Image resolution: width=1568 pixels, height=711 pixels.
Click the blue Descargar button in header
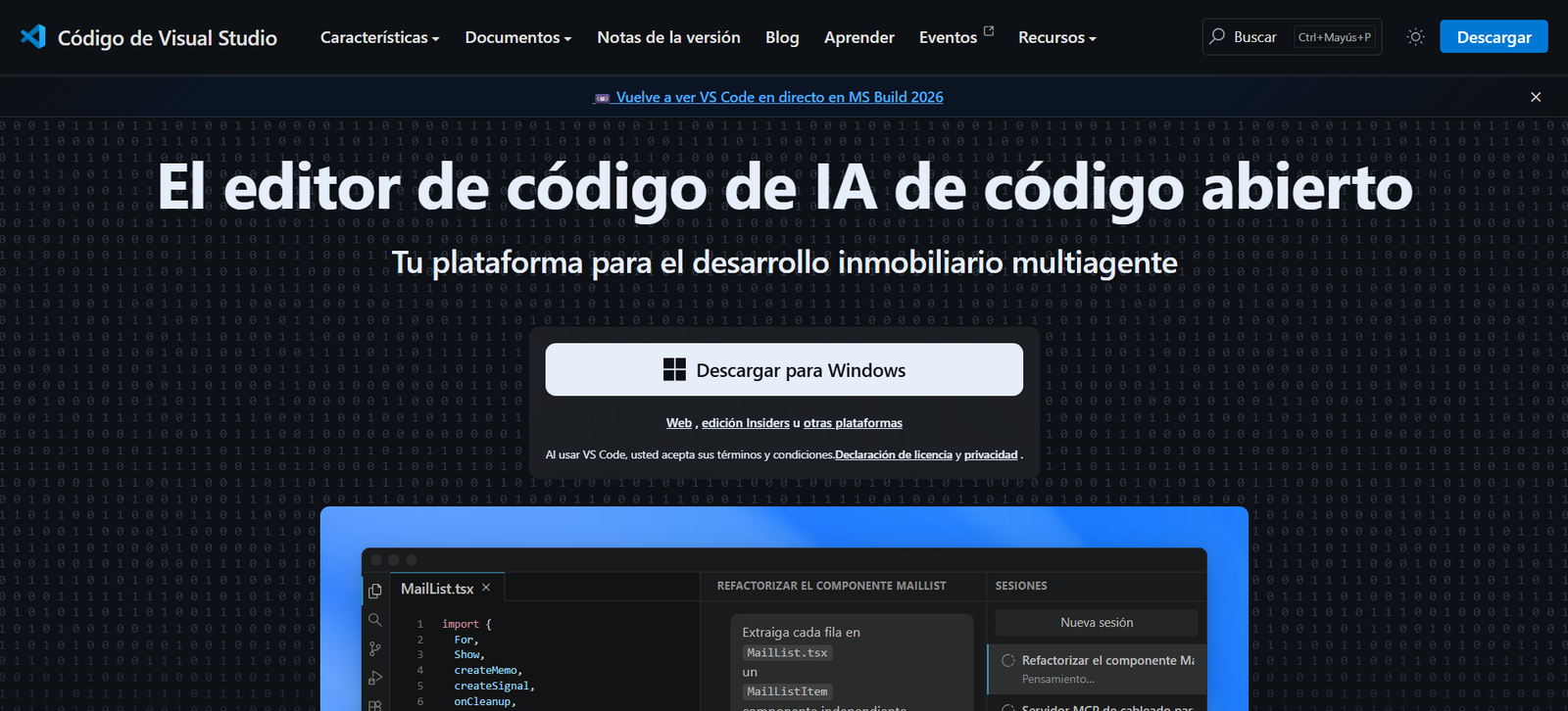pos(1494,37)
